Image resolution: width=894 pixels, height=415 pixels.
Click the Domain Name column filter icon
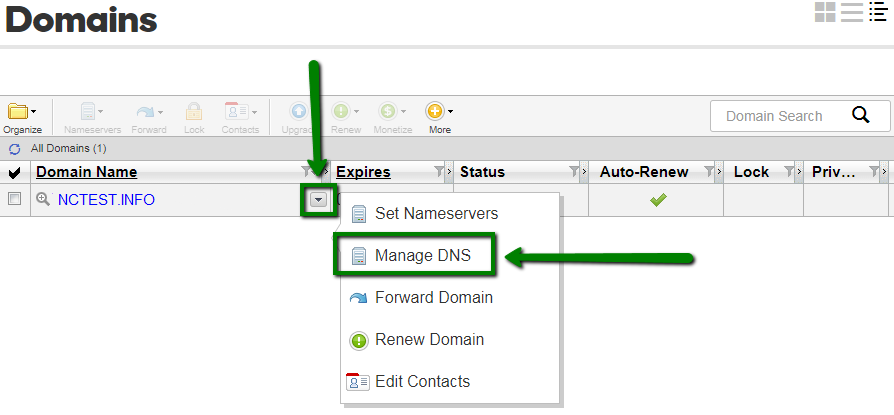tap(306, 172)
